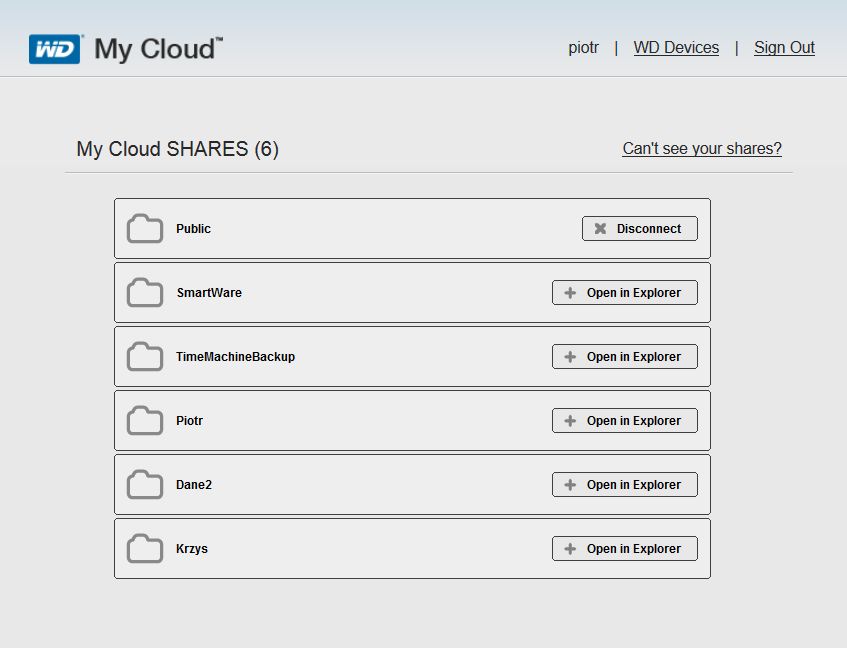Open Dane2 share in Explorer
This screenshot has height=648, width=847.
pyautogui.click(x=624, y=484)
